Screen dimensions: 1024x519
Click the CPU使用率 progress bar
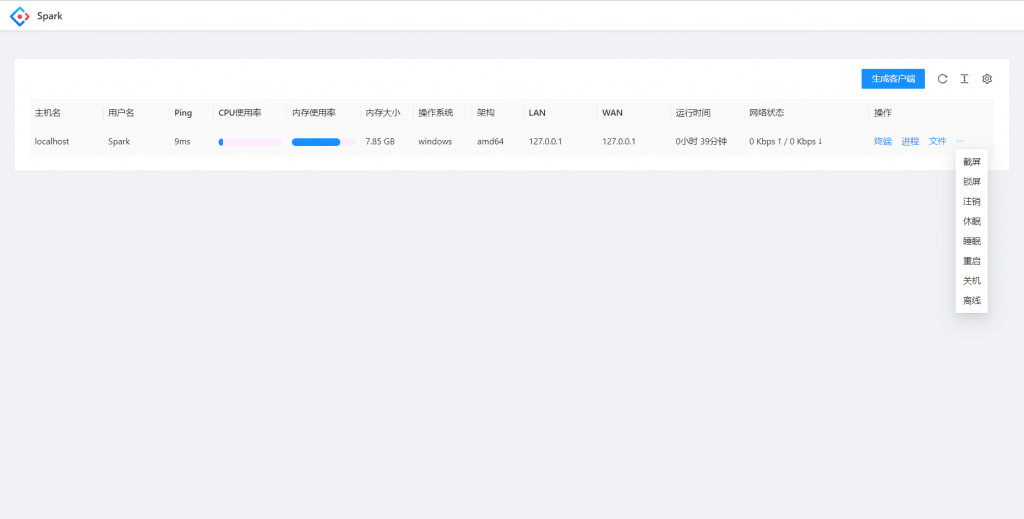click(x=250, y=142)
